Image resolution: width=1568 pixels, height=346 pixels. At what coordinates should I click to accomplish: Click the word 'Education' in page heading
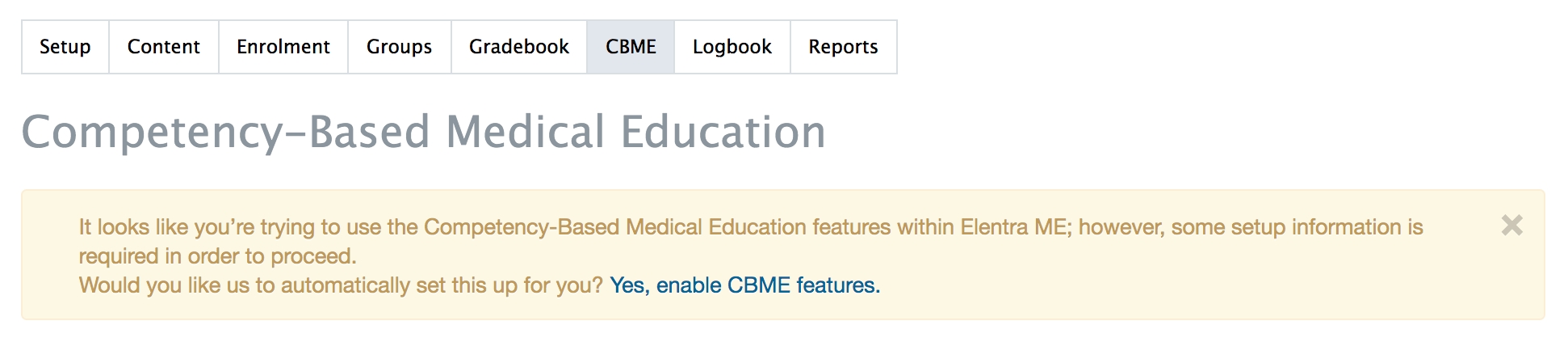[723, 133]
